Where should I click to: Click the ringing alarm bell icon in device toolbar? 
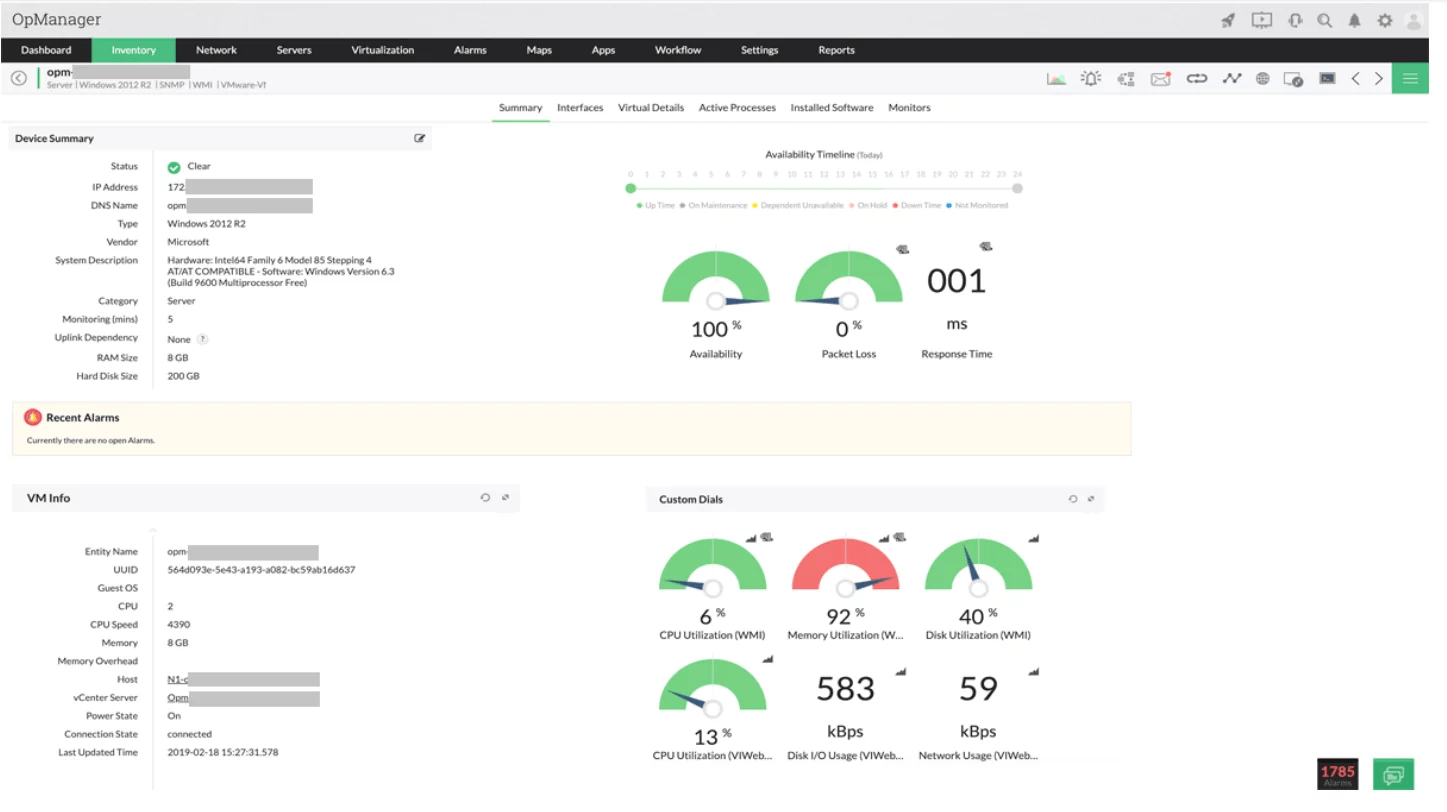(x=1091, y=79)
